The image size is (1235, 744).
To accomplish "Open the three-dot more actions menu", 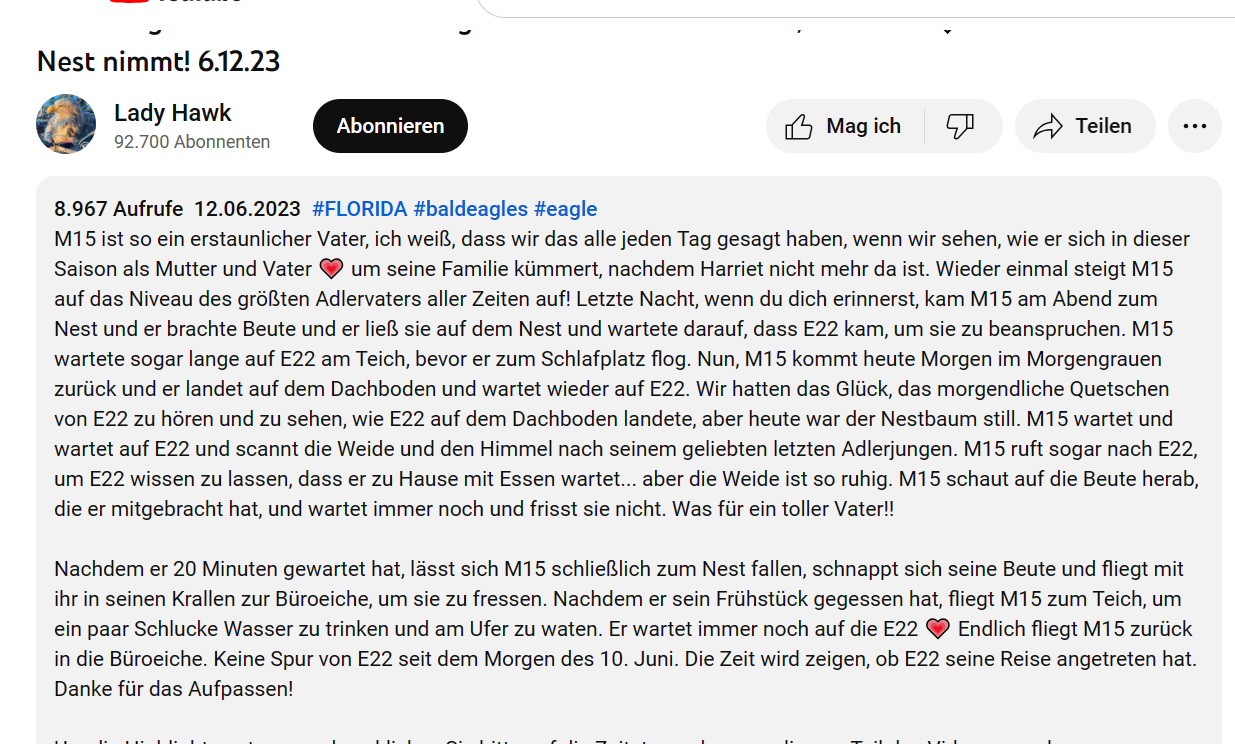I will pyautogui.click(x=1195, y=126).
